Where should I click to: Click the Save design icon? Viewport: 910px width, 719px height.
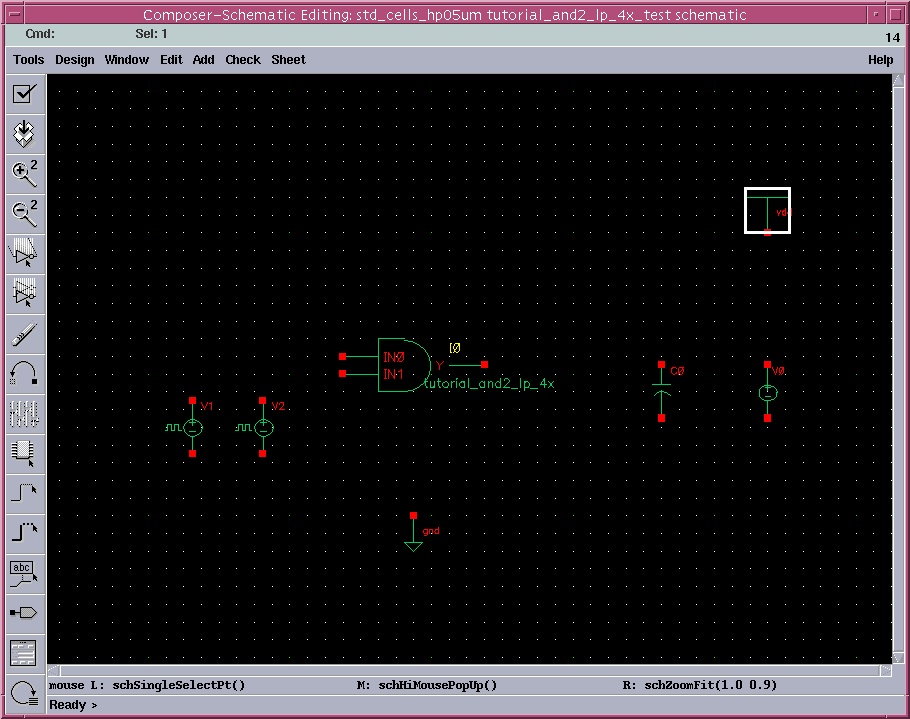[24, 133]
